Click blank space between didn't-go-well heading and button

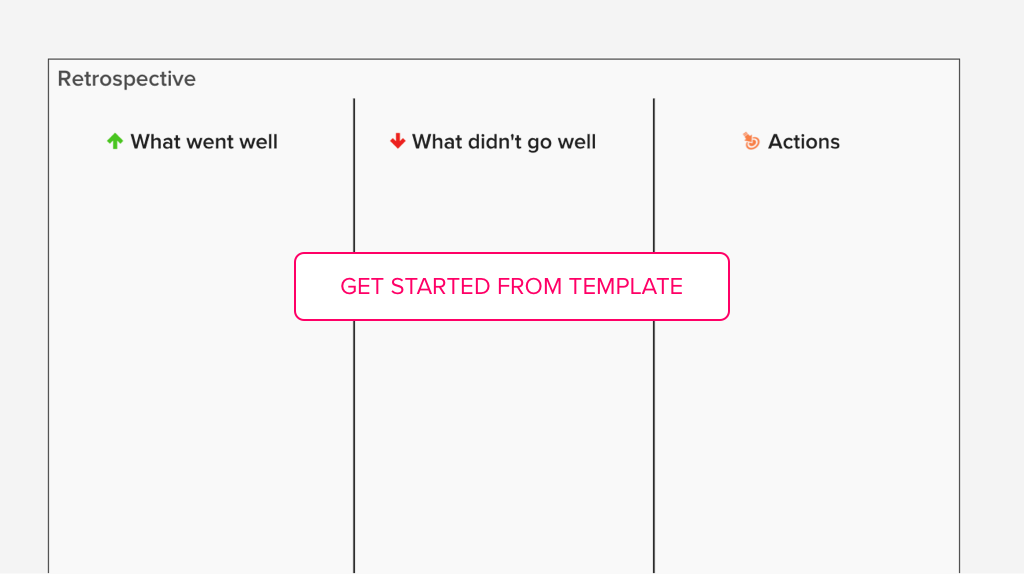pyautogui.click(x=504, y=203)
